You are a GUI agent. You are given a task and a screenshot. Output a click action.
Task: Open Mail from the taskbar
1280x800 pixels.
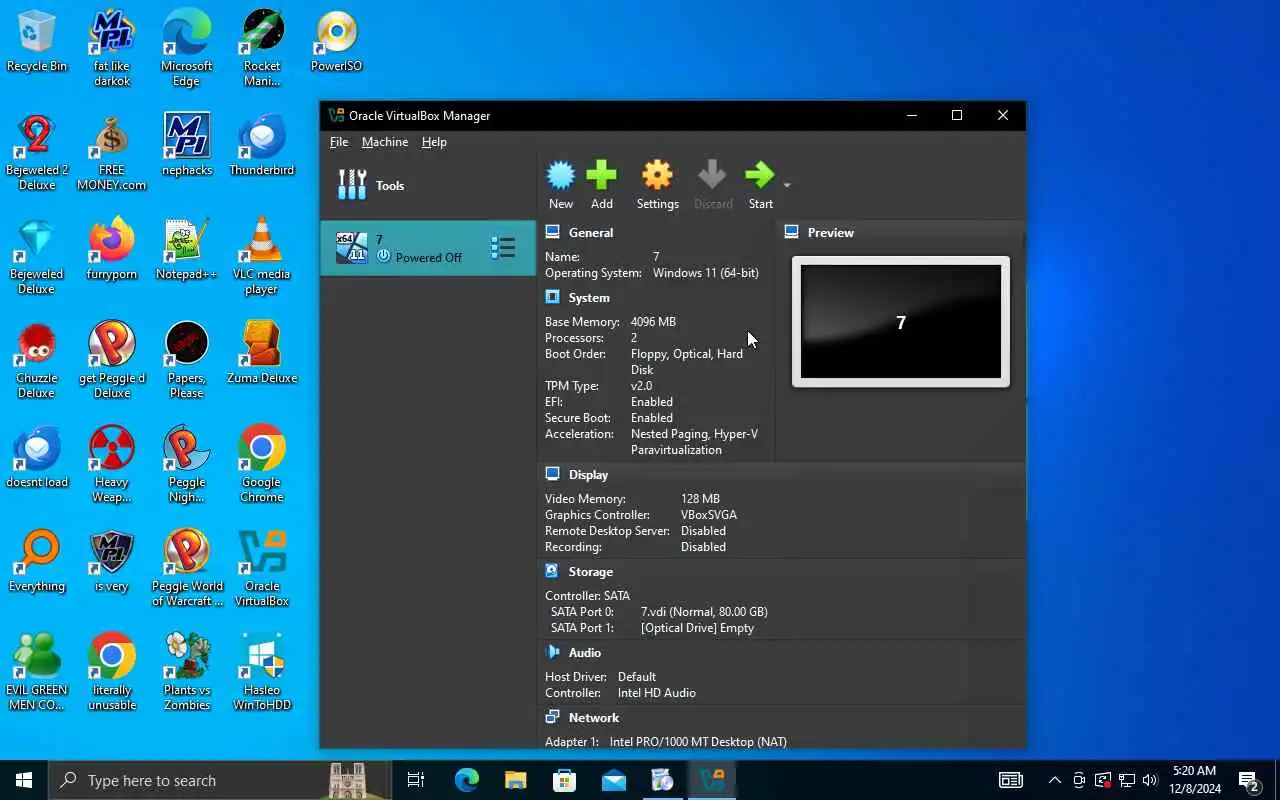click(x=613, y=780)
